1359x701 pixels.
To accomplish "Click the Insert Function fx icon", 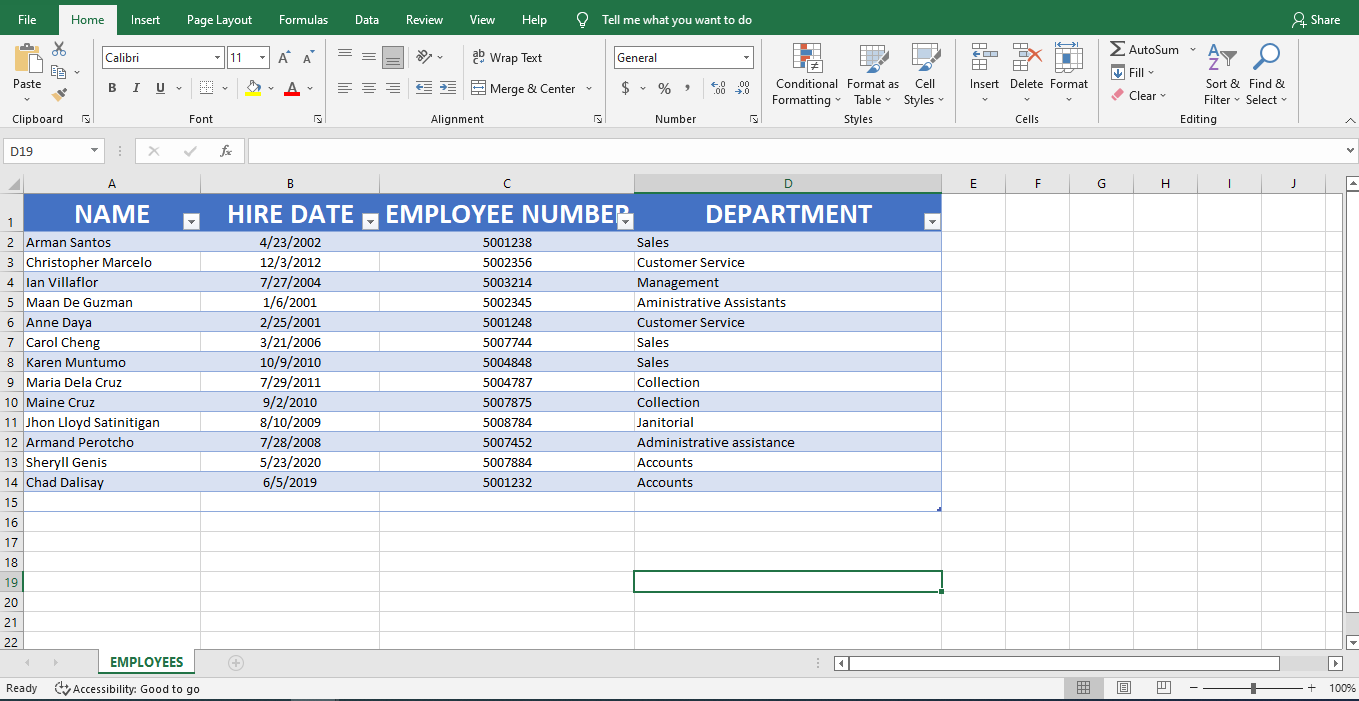I will click(226, 151).
